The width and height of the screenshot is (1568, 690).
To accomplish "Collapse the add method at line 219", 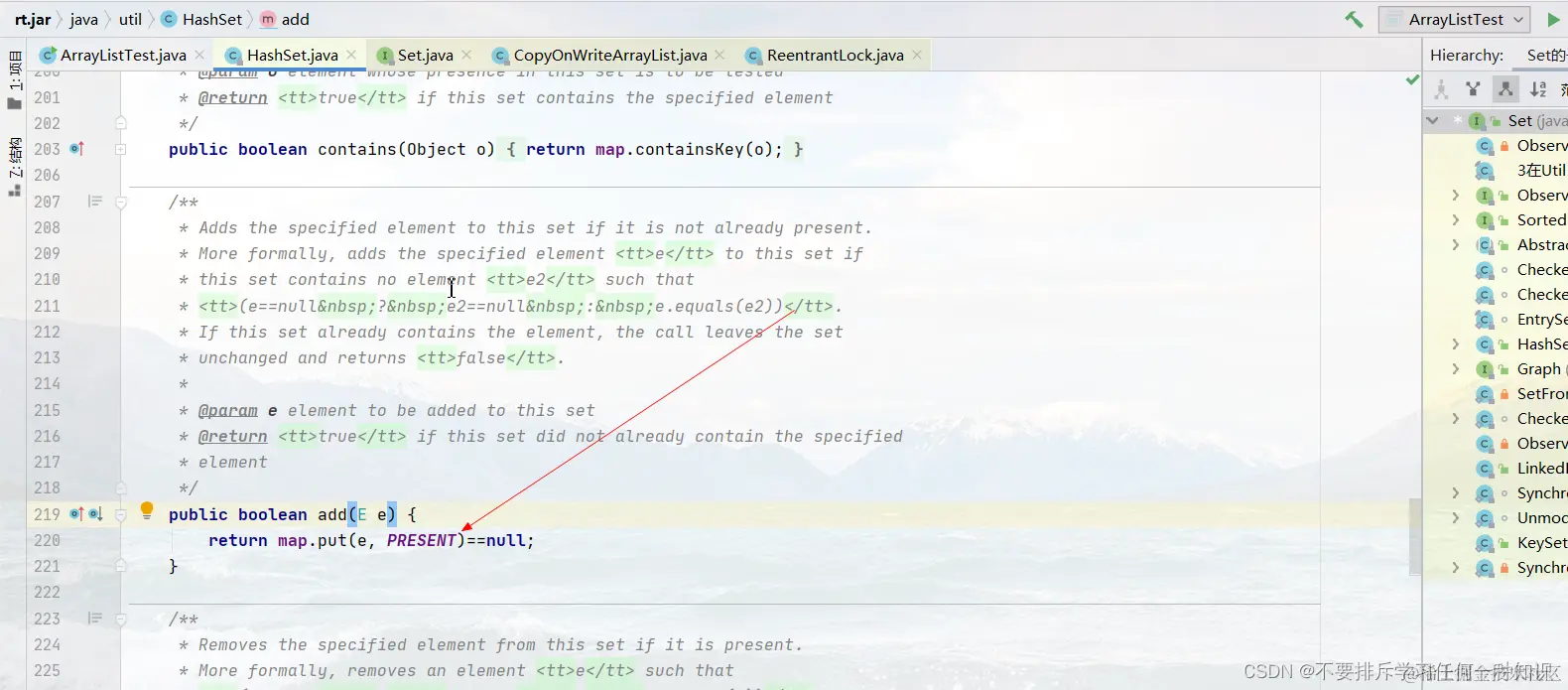I will (120, 514).
